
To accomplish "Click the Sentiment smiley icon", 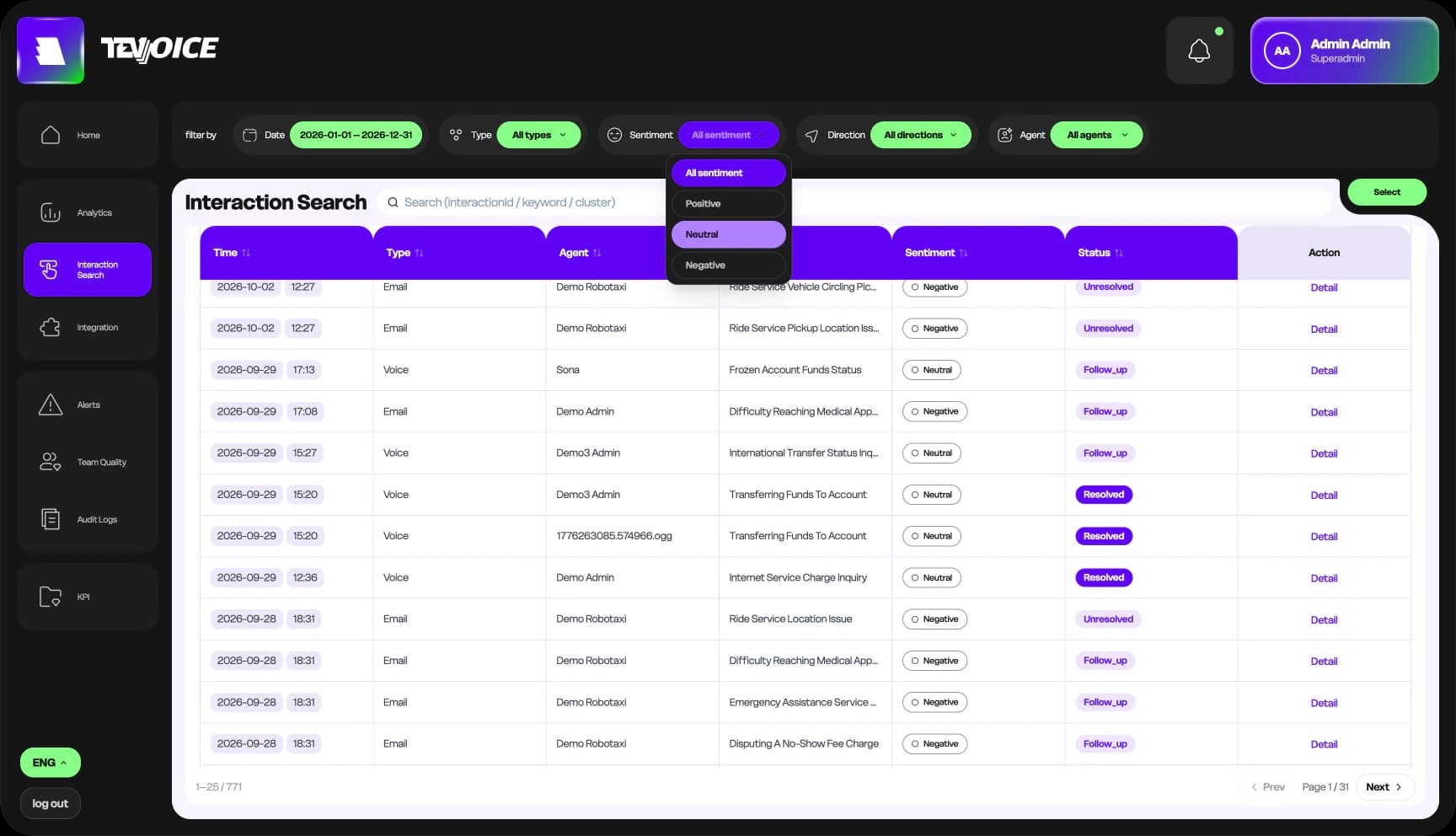I will coord(614,135).
